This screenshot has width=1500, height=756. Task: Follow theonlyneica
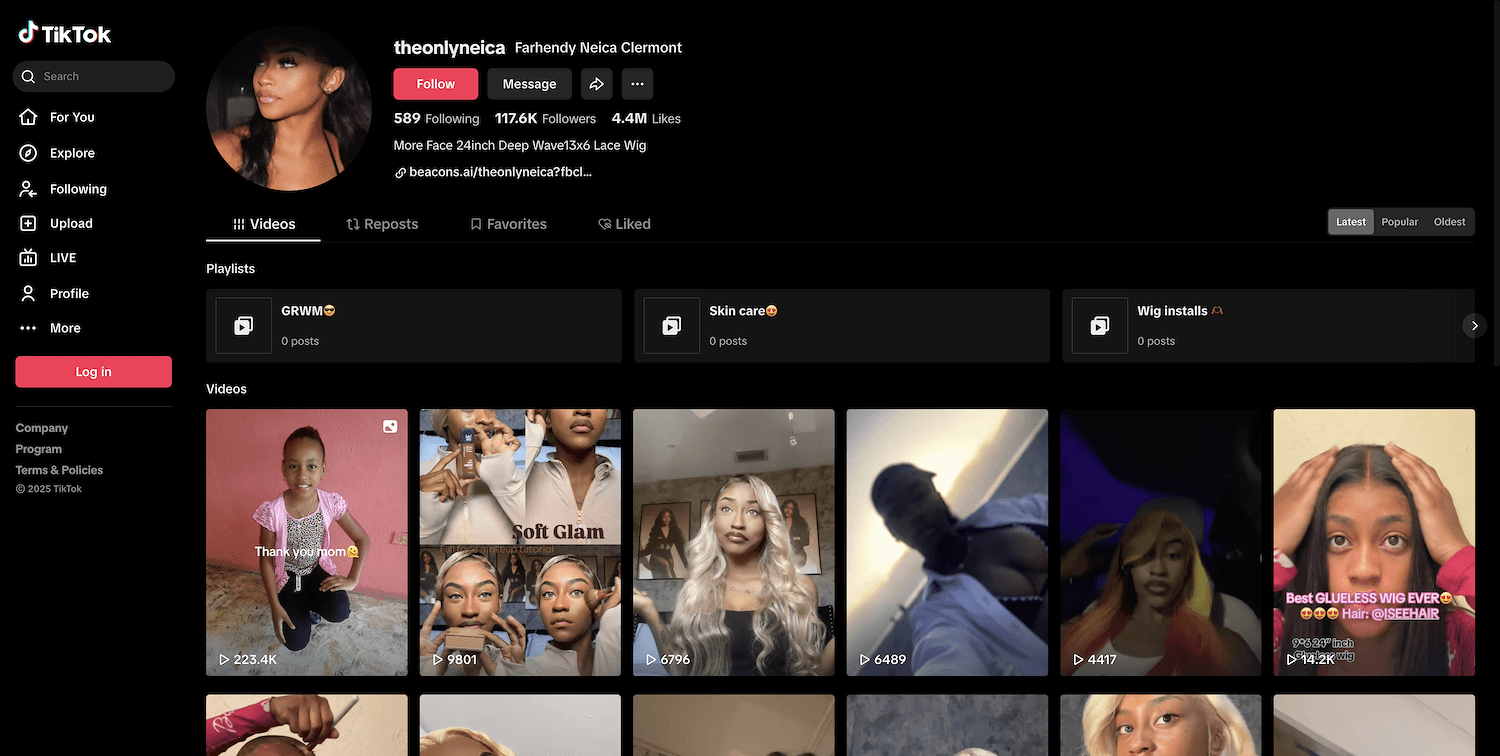click(x=435, y=84)
